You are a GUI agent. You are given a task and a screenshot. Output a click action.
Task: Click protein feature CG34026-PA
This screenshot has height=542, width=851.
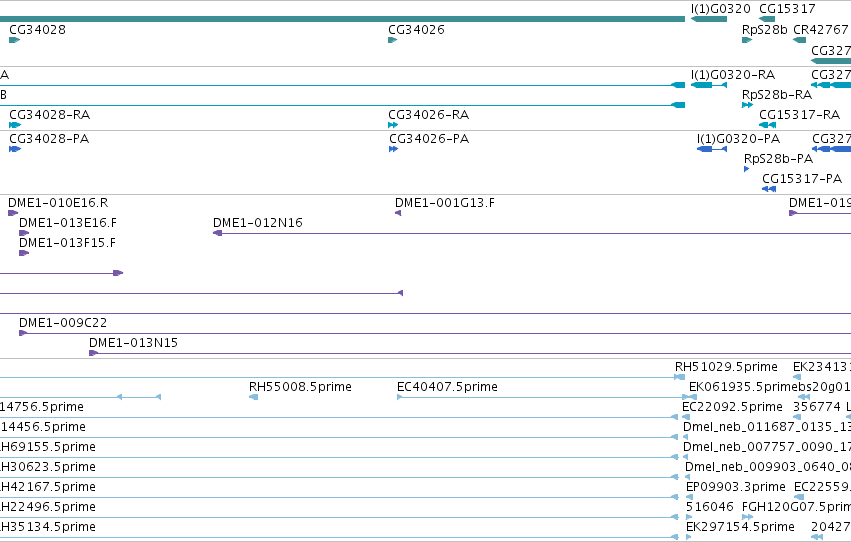coord(429,139)
